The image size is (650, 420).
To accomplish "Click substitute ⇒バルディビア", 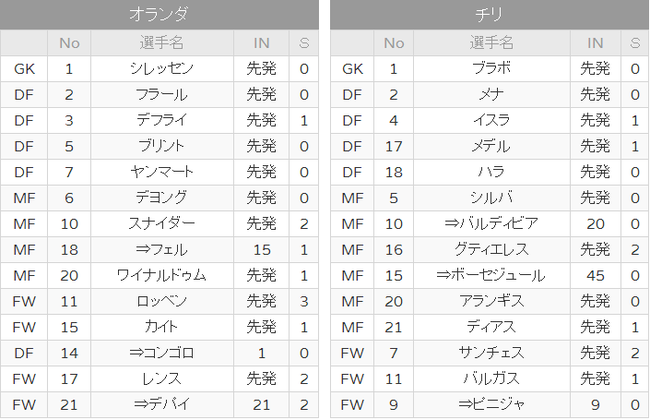I will (492, 223).
